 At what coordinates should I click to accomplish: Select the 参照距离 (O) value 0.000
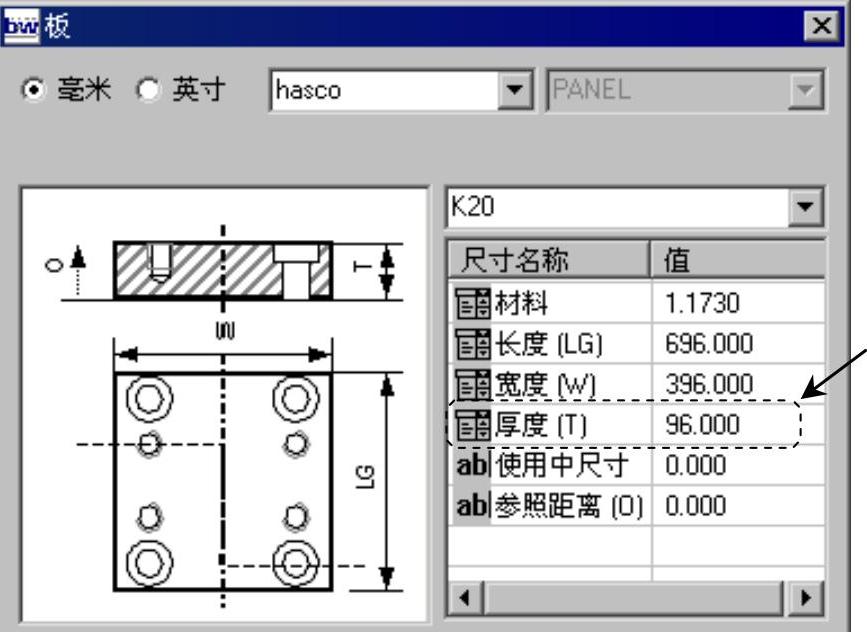(x=696, y=506)
